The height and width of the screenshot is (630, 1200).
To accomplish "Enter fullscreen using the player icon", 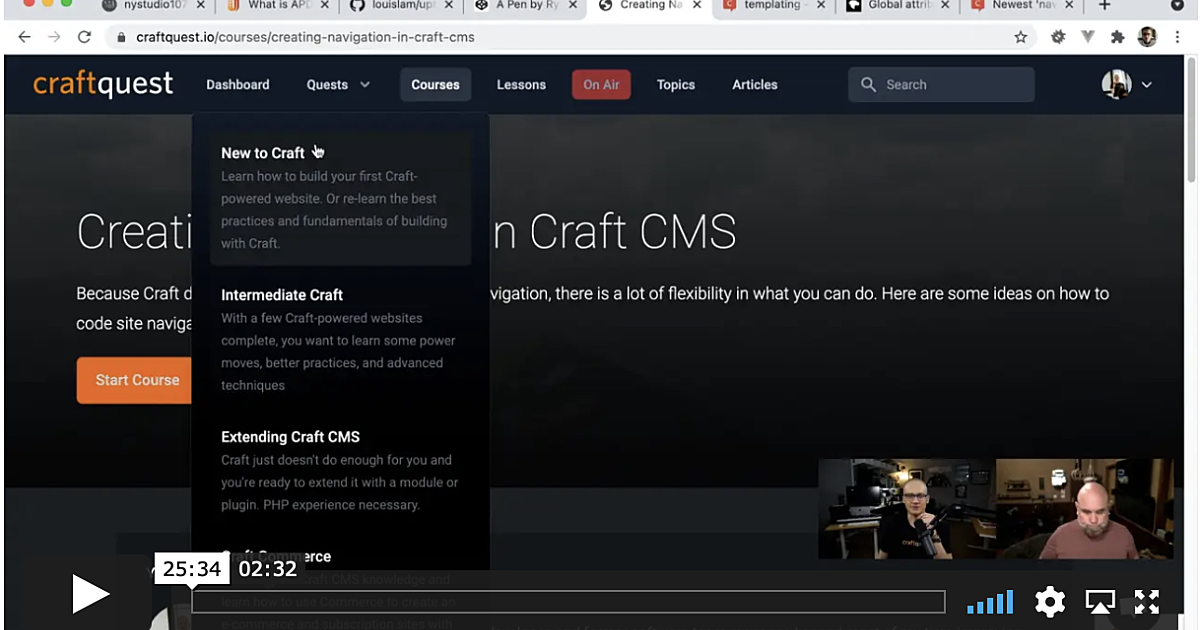I will tap(1146, 601).
